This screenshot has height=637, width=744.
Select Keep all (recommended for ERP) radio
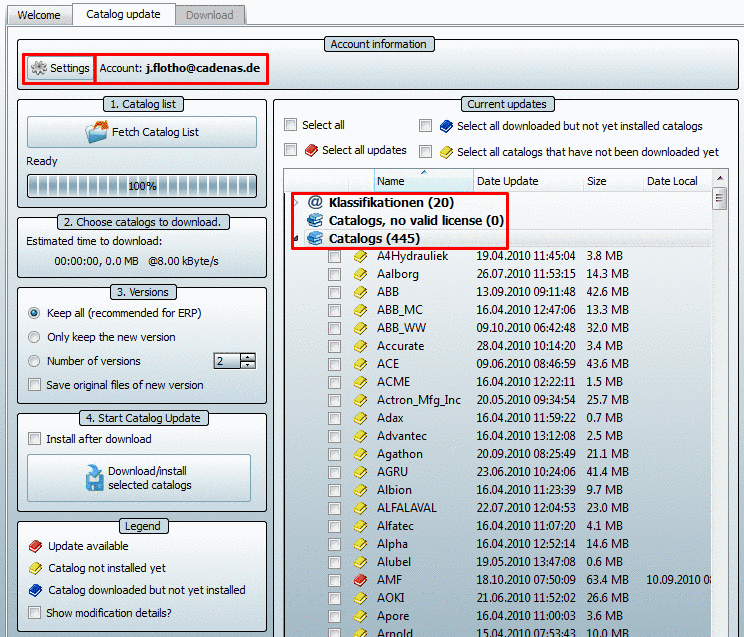click(x=34, y=313)
